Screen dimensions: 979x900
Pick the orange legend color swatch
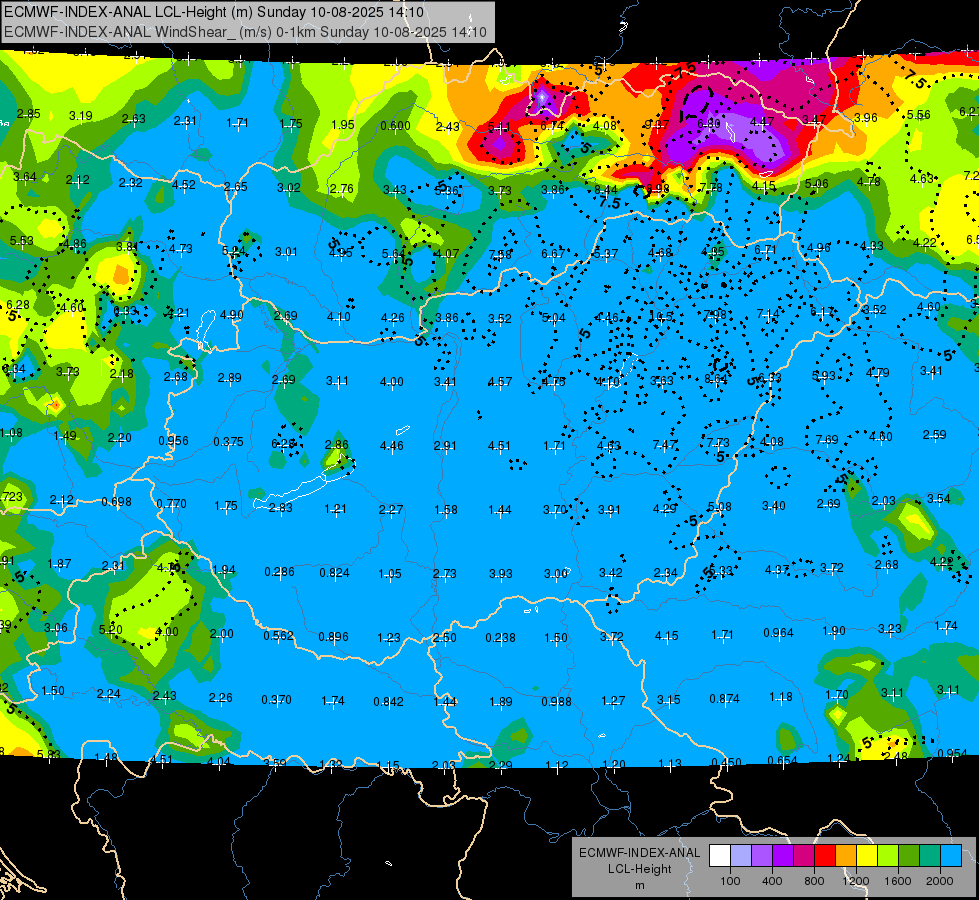click(846, 856)
